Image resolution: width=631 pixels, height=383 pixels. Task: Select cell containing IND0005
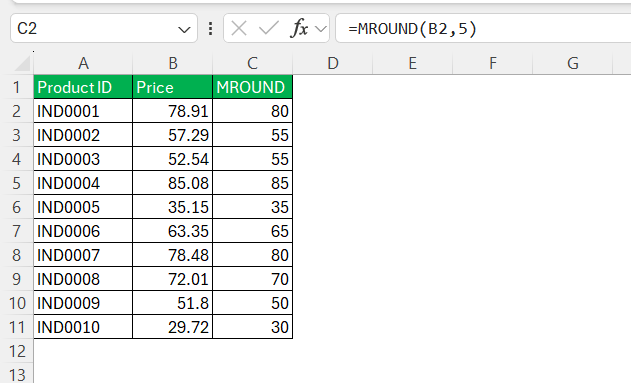[83, 207]
